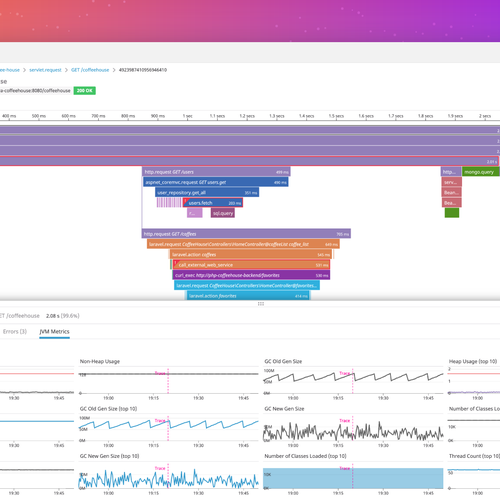Click the 500 ms tick on the timeline ruler
The image size is (500, 500).
[x=39, y=116]
